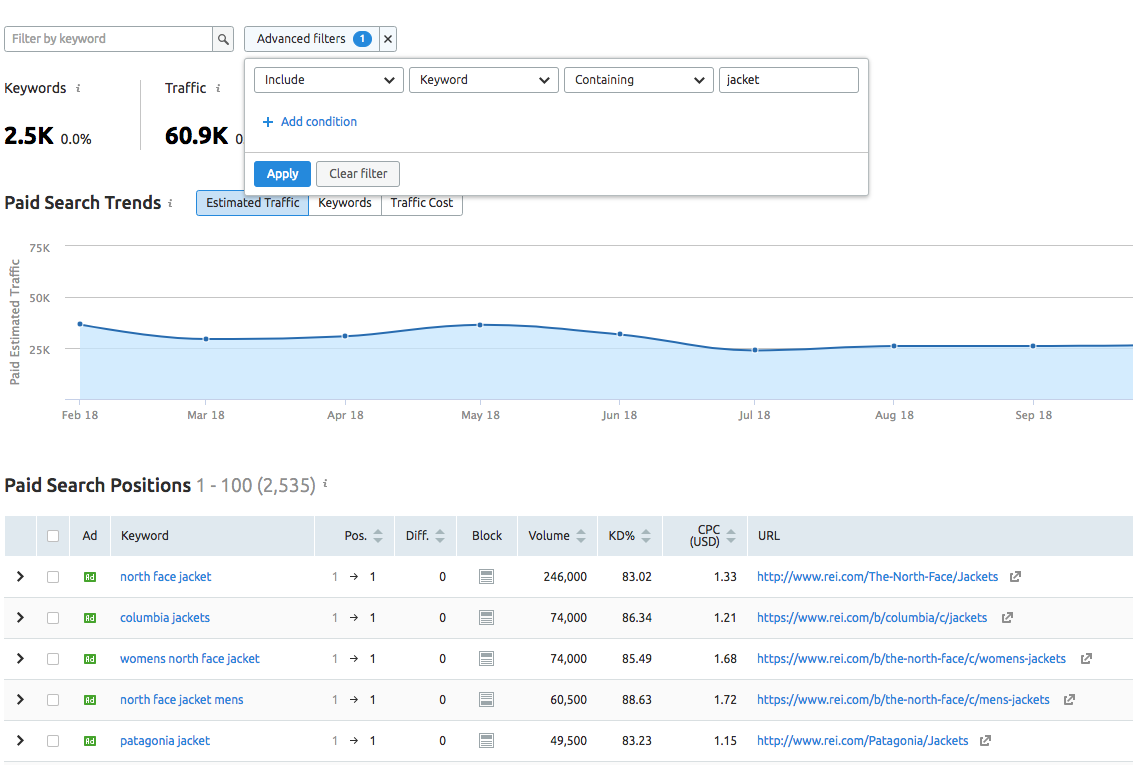Apply the advanced filter
This screenshot has height=765, width=1133.
pos(283,174)
